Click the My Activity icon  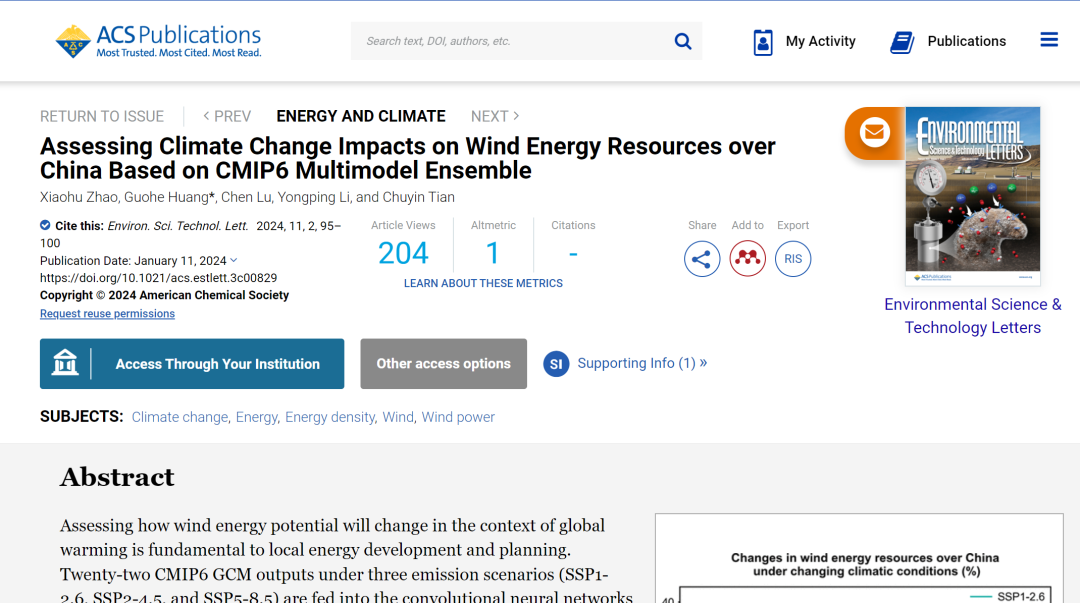pyautogui.click(x=763, y=42)
